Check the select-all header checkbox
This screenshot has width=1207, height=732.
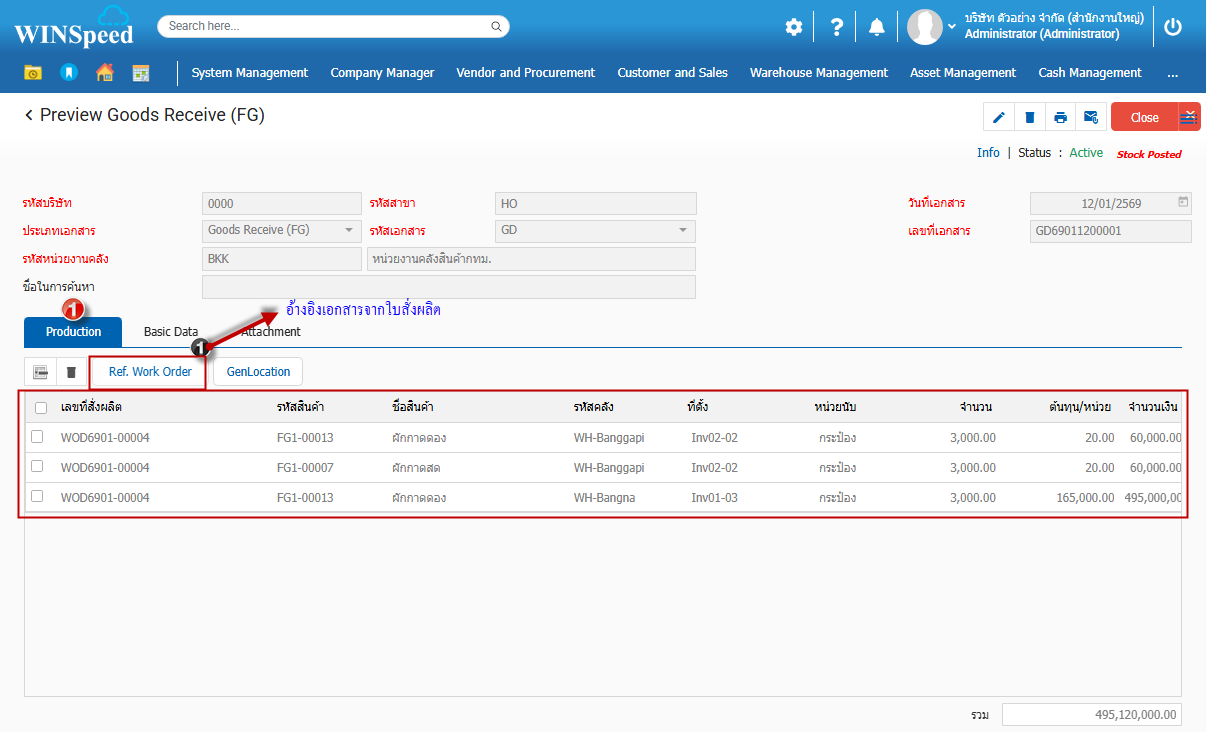41,408
